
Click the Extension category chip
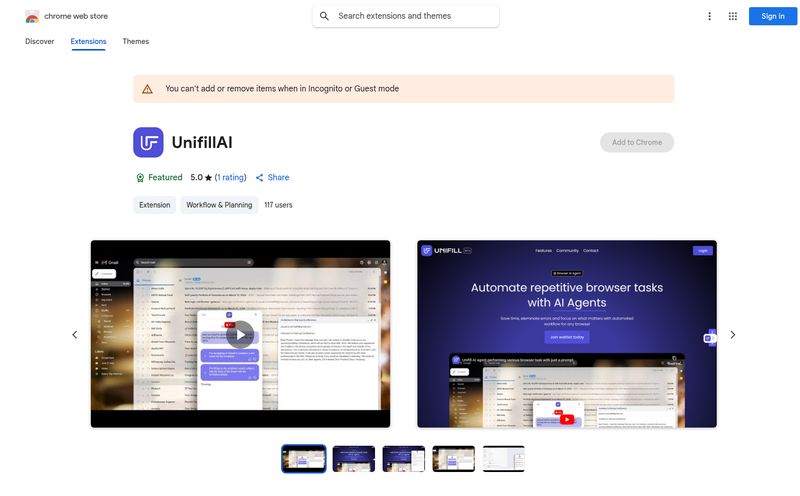point(155,205)
